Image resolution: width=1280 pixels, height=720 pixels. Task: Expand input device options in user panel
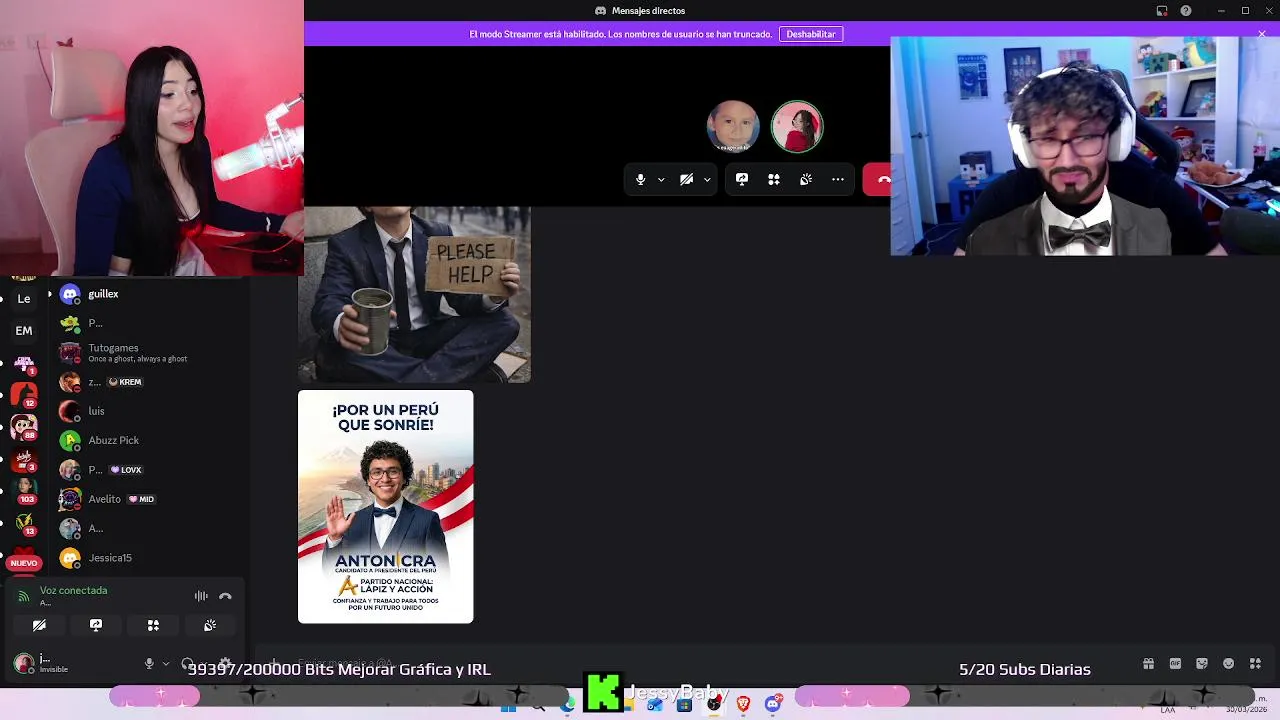pyautogui.click(x=166, y=664)
